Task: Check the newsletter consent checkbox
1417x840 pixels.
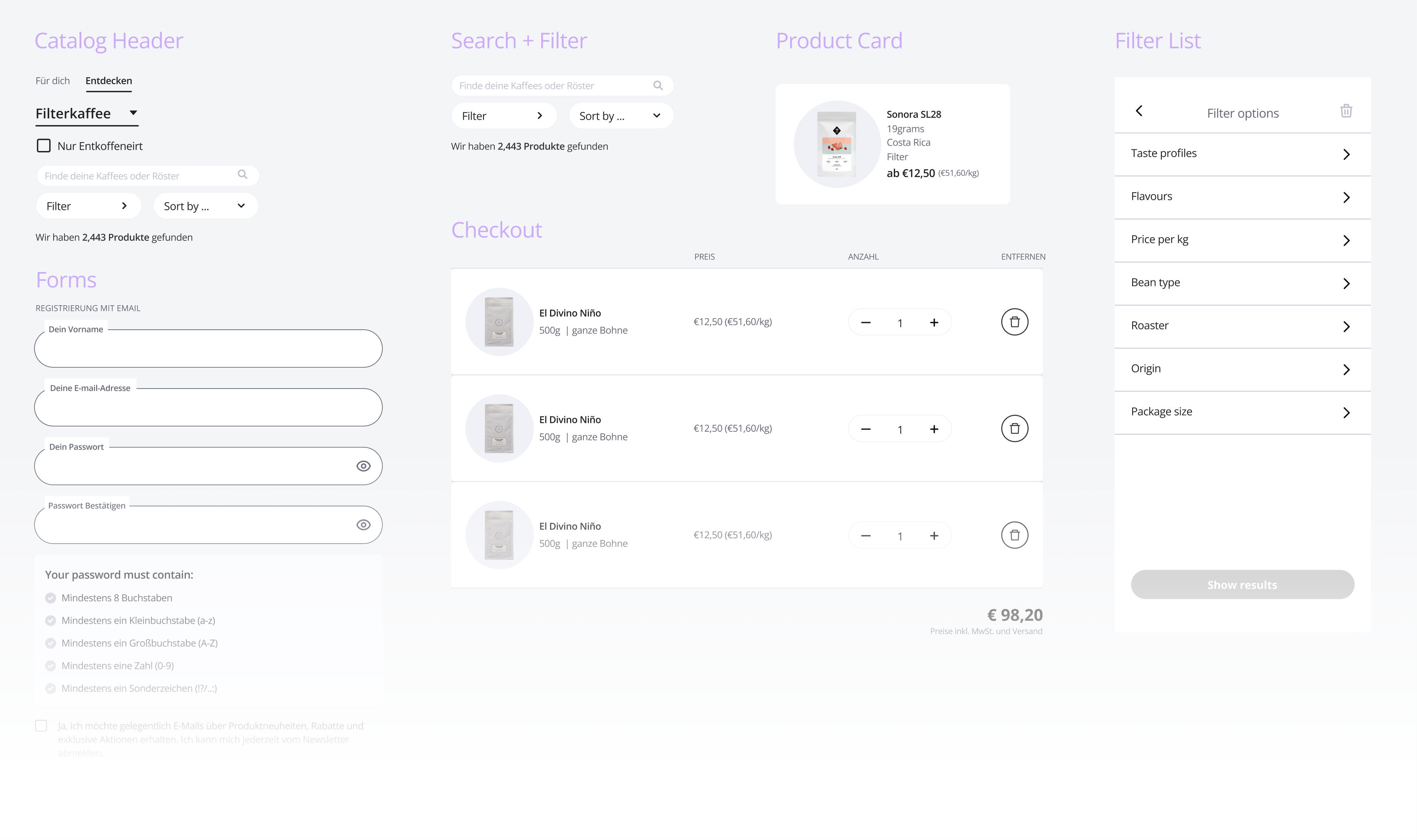Action: (41, 726)
